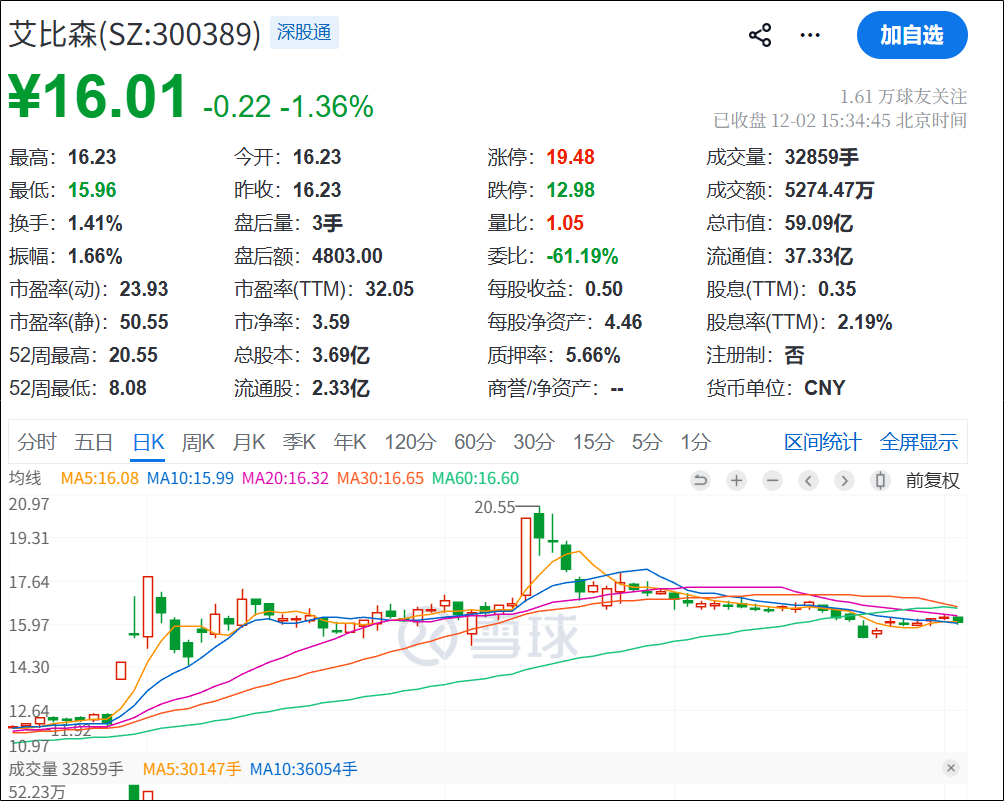This screenshot has height=801, width=1004.
Task: Click the 均线 label
Action: (25, 478)
